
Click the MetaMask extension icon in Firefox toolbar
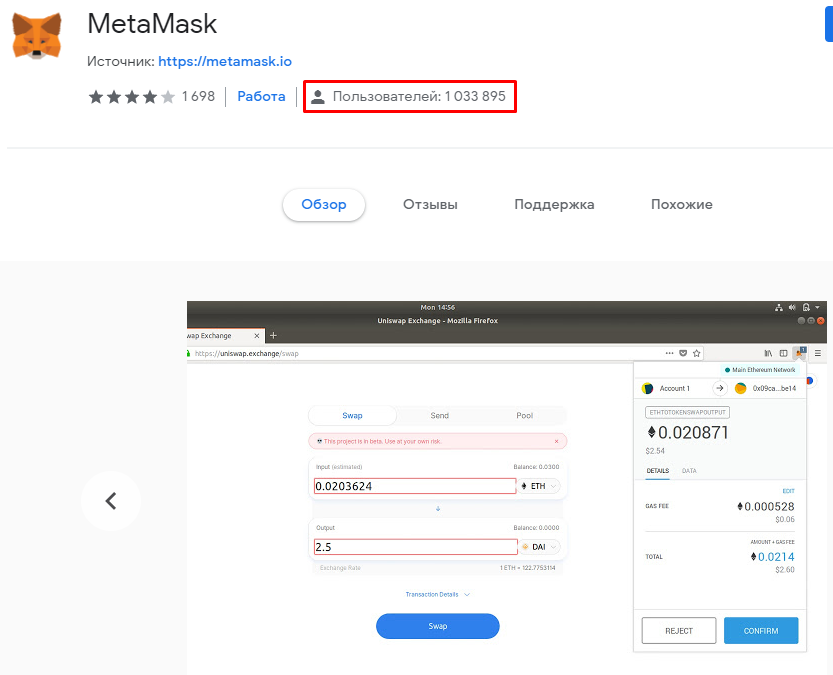(799, 353)
